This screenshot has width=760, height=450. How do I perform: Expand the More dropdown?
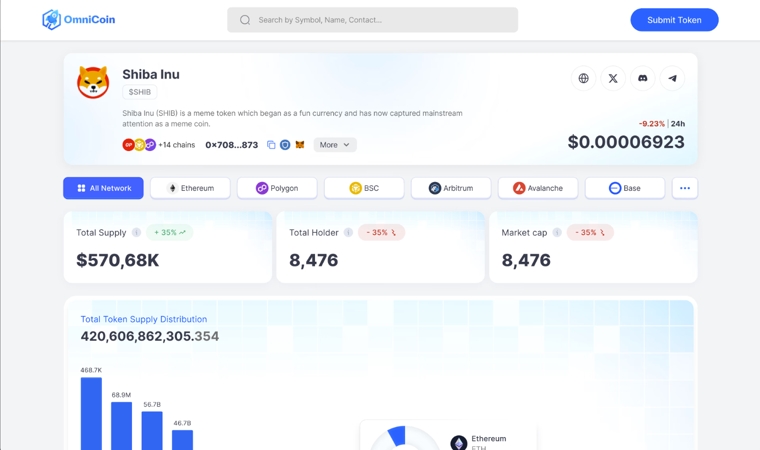pyautogui.click(x=335, y=145)
